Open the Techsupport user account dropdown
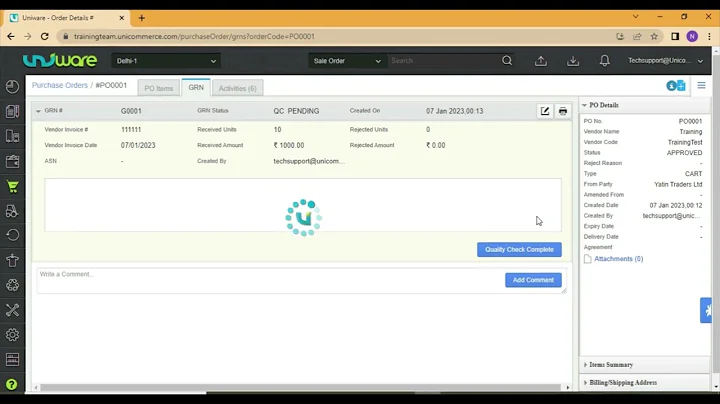 point(665,61)
